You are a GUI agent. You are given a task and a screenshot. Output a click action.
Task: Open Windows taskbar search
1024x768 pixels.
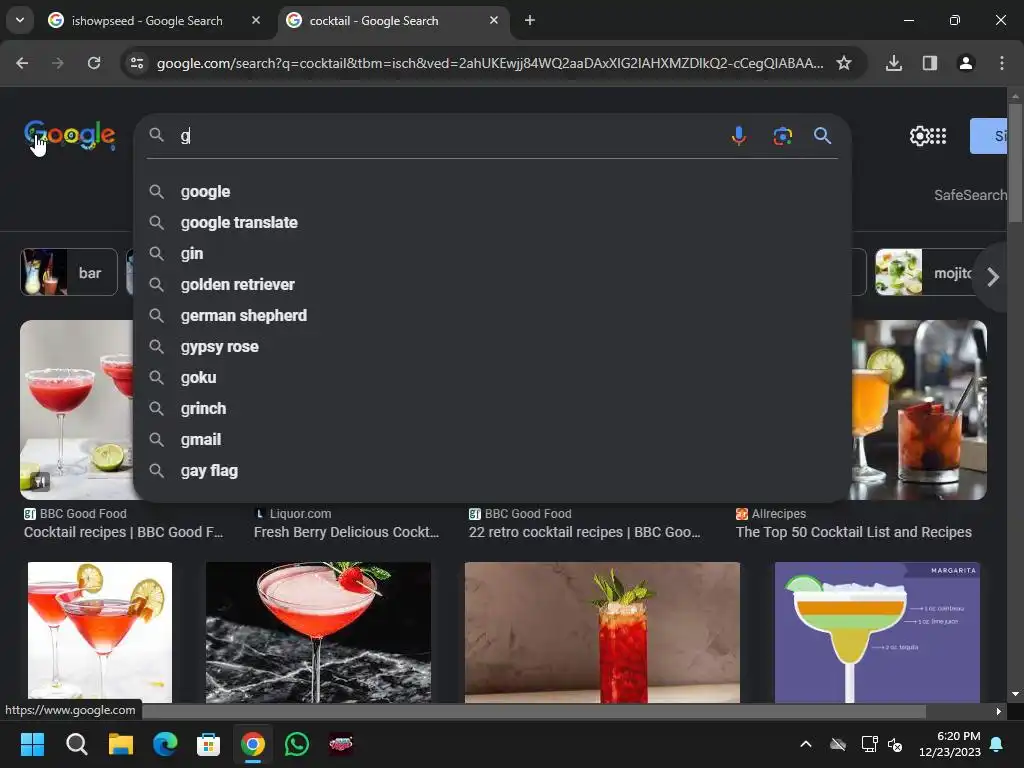[x=76, y=744]
